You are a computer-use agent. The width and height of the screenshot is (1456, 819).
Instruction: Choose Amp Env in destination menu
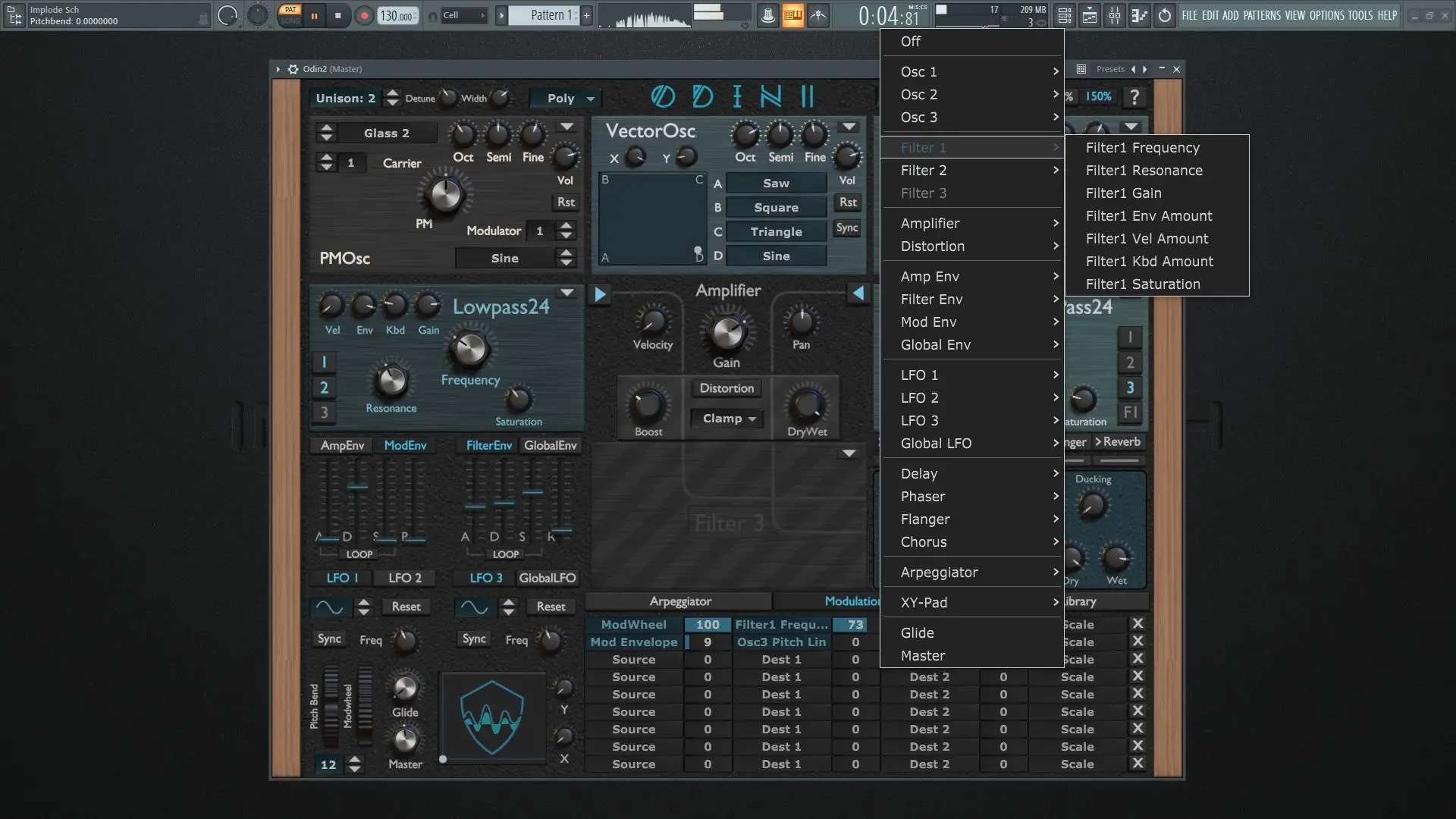click(930, 277)
